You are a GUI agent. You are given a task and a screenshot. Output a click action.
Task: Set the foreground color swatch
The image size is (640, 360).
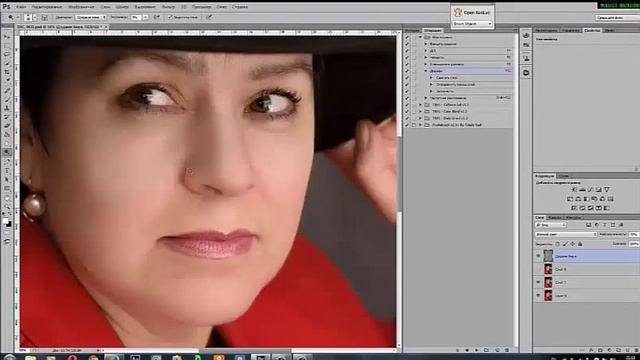tap(5, 221)
